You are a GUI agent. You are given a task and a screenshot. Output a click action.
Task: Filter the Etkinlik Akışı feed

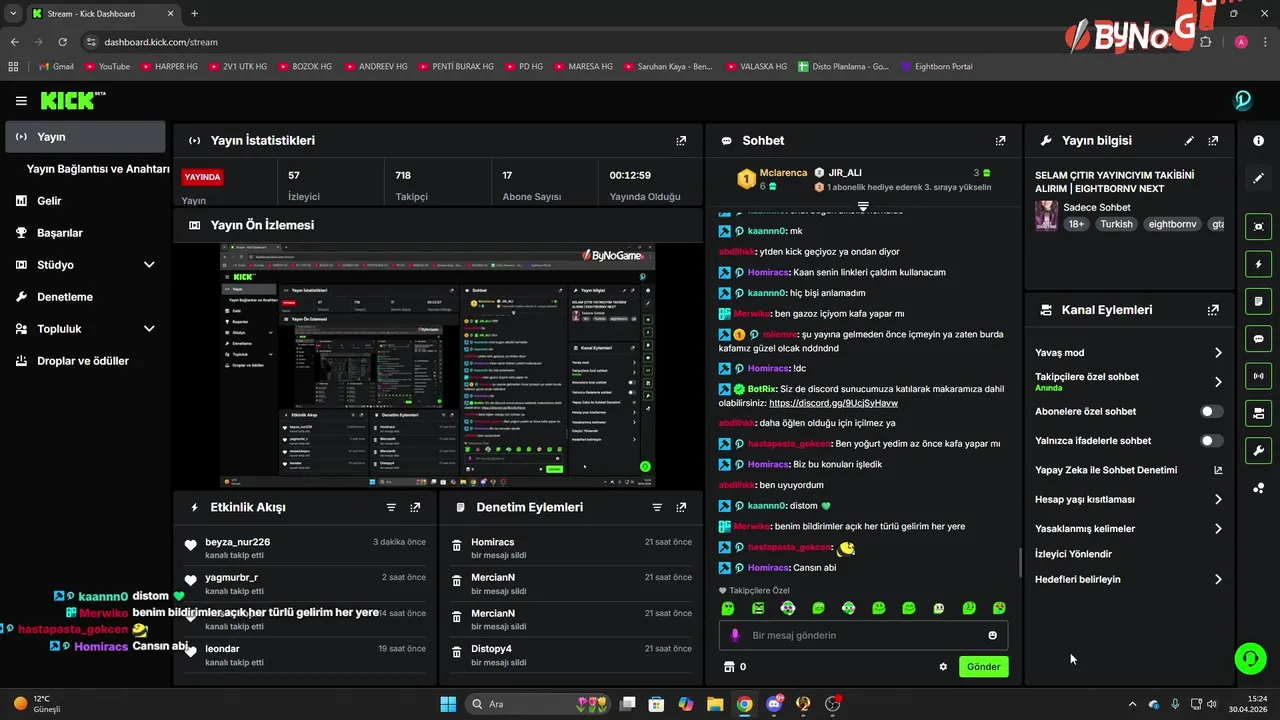[x=391, y=507]
